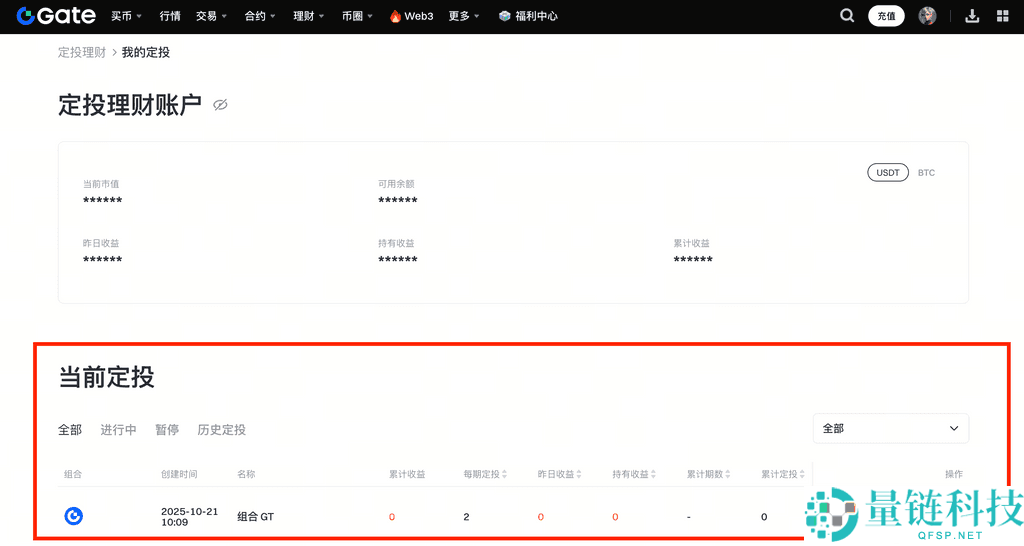Viewport: 1024px width, 546px height.
Task: Open the user avatar menu
Action: pos(927,16)
